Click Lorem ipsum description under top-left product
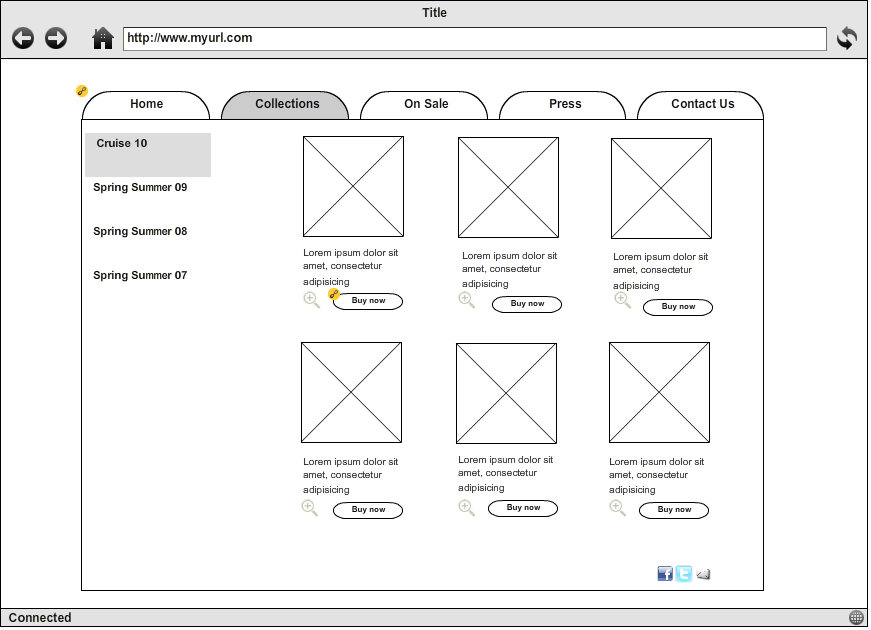The image size is (871, 630). [351, 267]
